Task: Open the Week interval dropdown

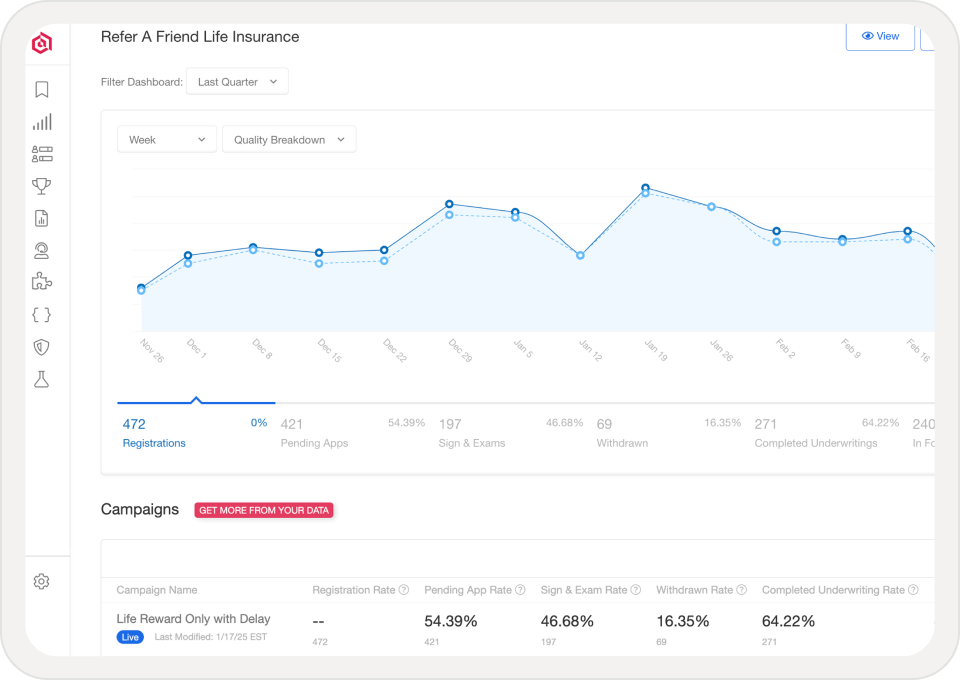Action: tap(167, 140)
